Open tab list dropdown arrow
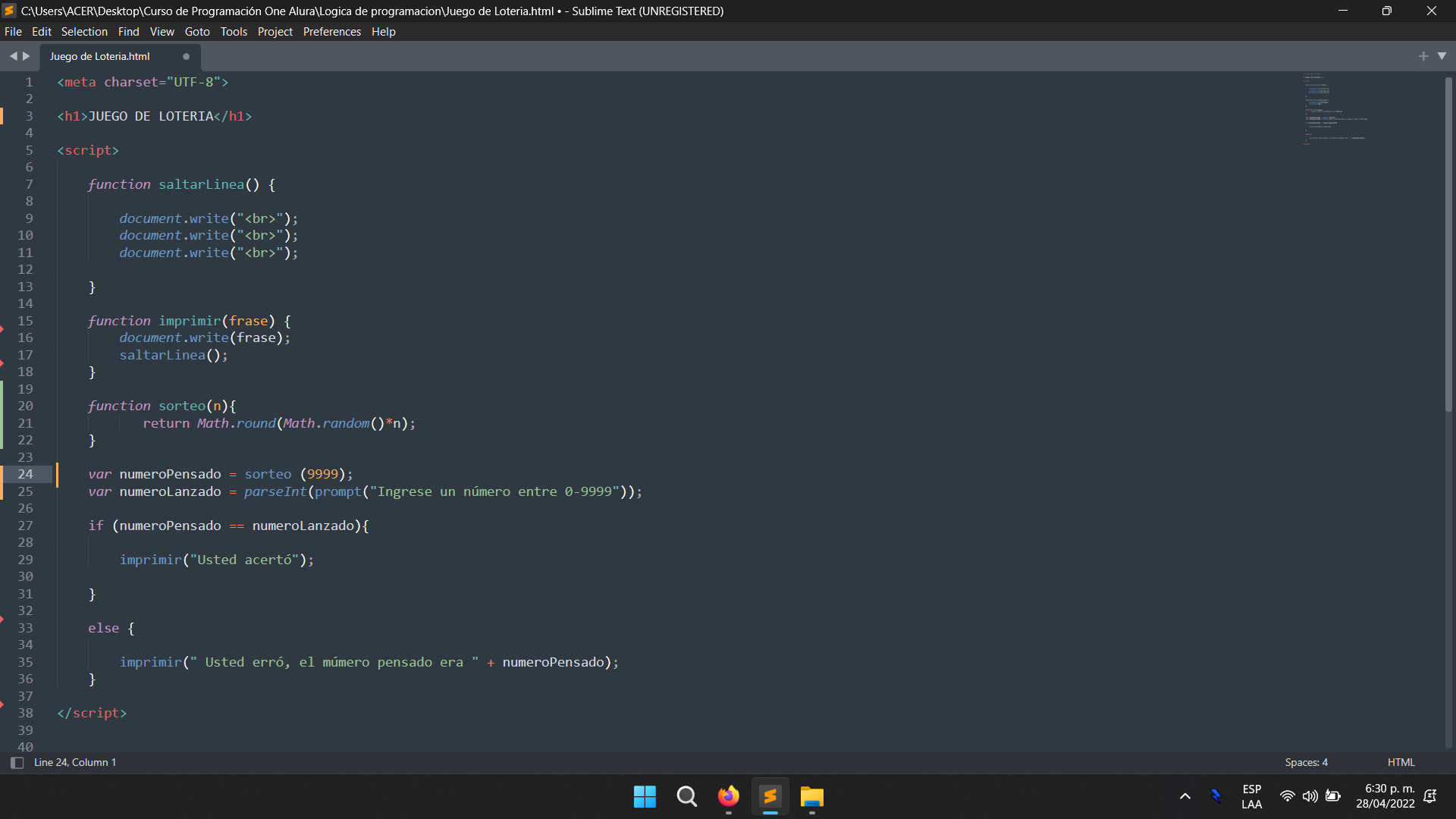1456x819 pixels. 1442,56
